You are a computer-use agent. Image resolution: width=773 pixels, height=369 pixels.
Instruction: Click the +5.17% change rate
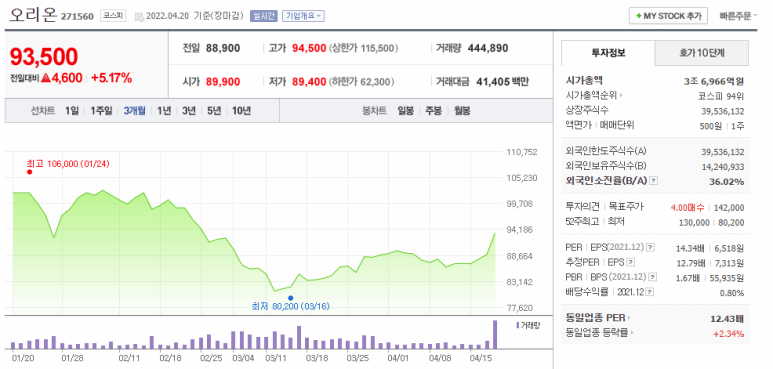click(x=111, y=78)
